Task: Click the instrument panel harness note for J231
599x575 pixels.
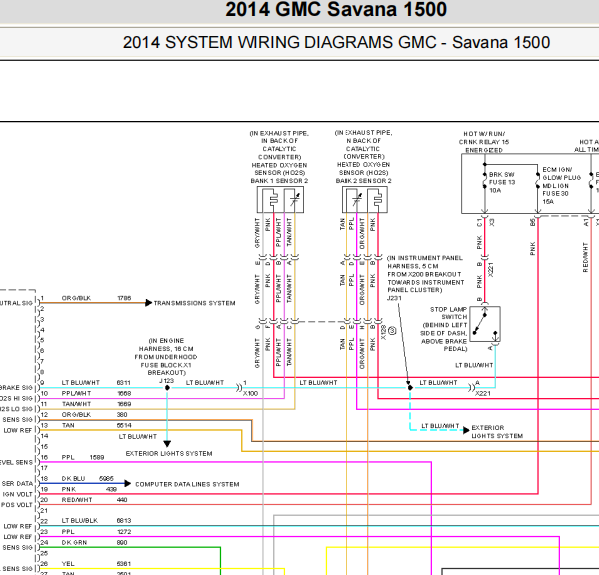Action: 426,274
